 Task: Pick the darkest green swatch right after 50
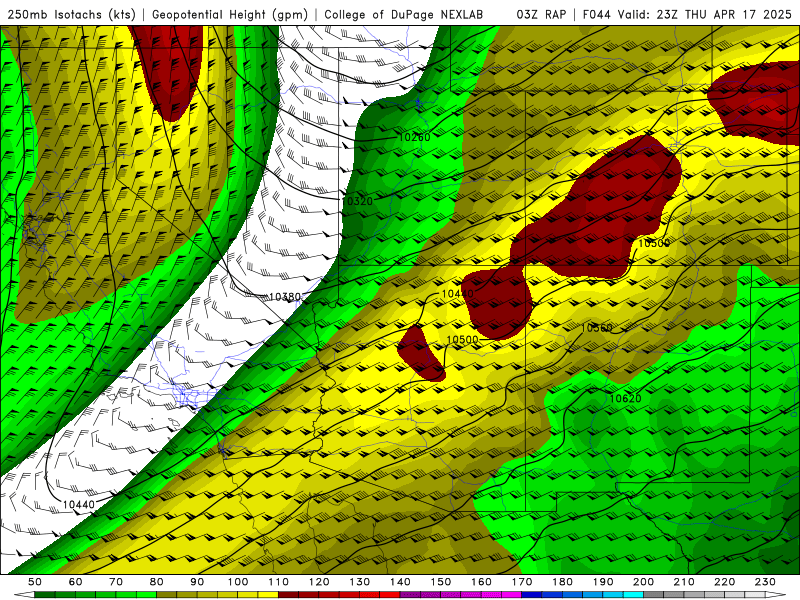tap(45, 595)
